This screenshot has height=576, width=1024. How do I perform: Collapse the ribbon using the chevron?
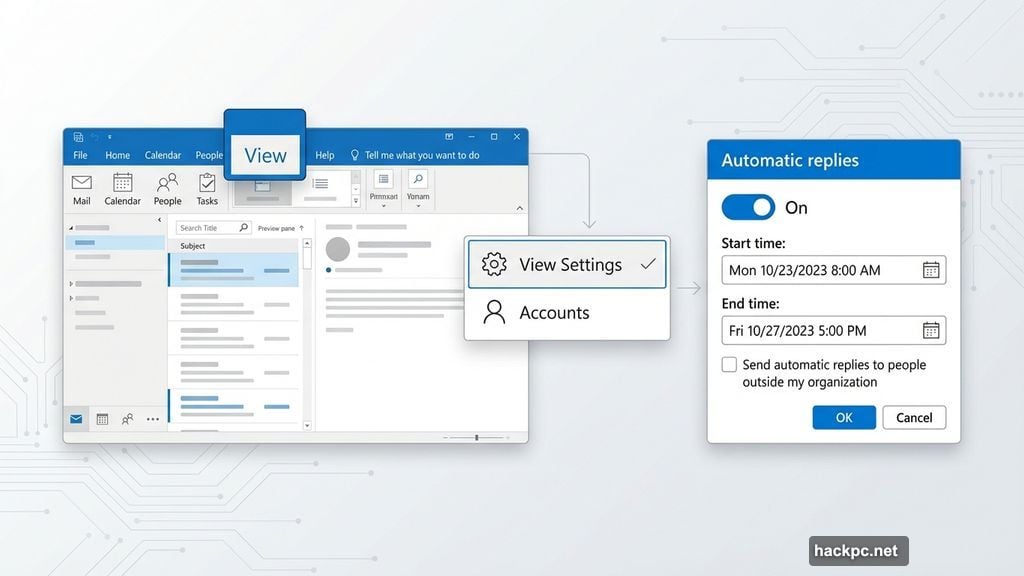(x=519, y=207)
